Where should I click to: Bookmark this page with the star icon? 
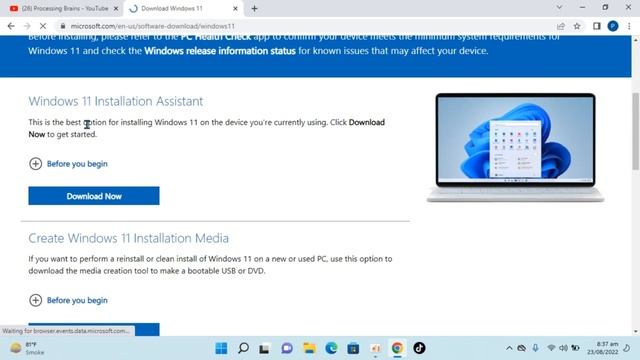[x=577, y=26]
